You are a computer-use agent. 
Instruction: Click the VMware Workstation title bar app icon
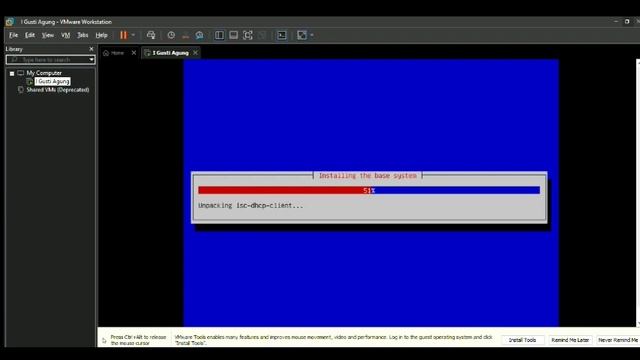[x=10, y=22]
